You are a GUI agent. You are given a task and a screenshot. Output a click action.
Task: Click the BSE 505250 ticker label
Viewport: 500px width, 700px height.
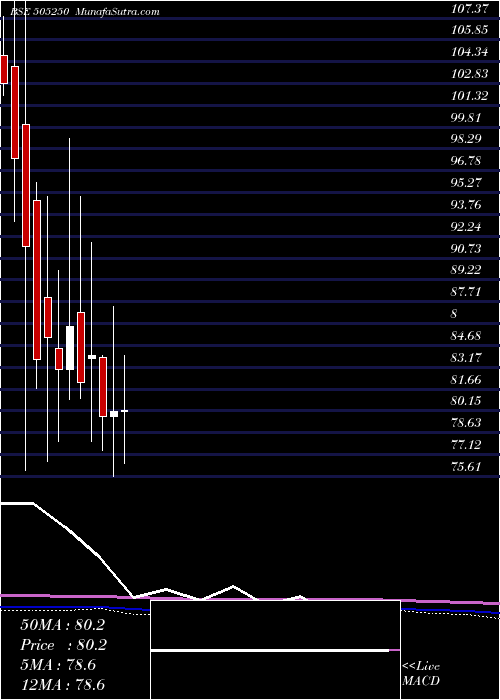[x=39, y=12]
